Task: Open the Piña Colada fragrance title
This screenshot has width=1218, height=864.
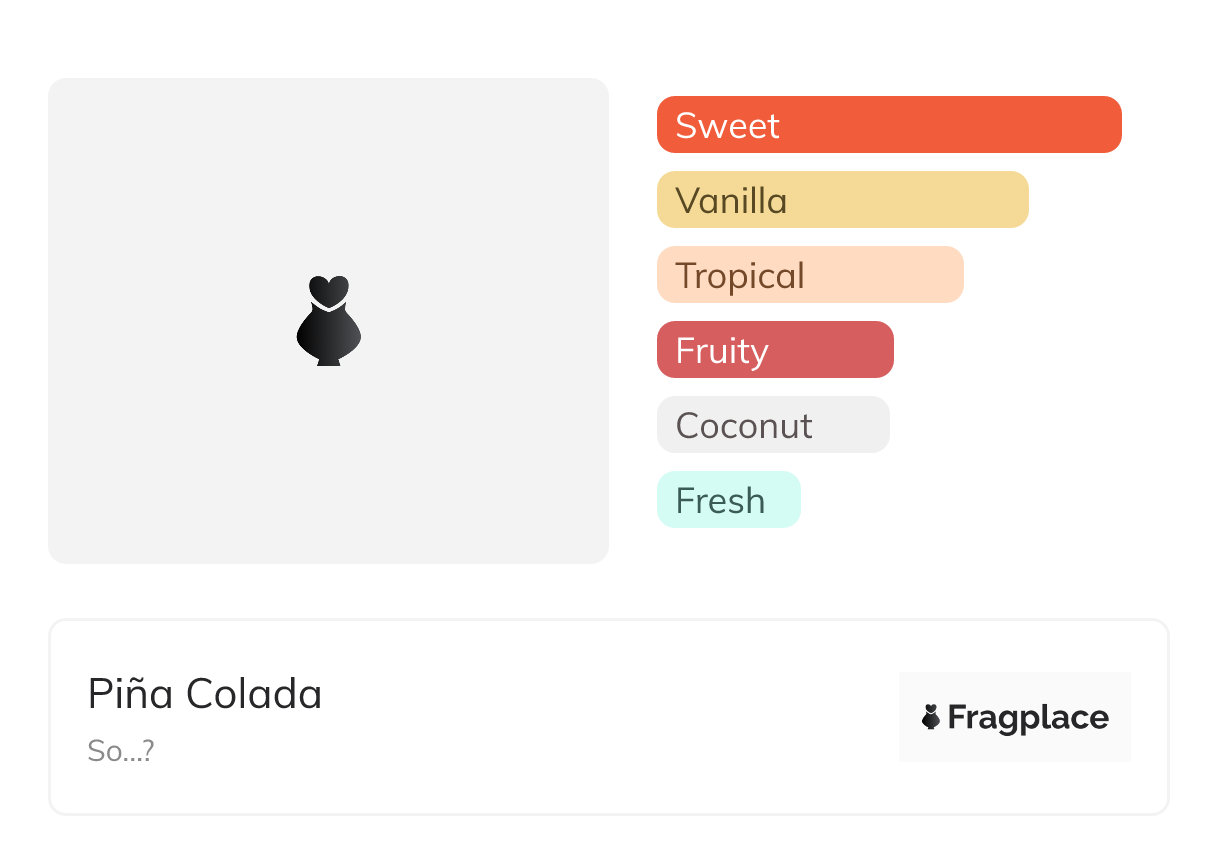Action: 205,694
